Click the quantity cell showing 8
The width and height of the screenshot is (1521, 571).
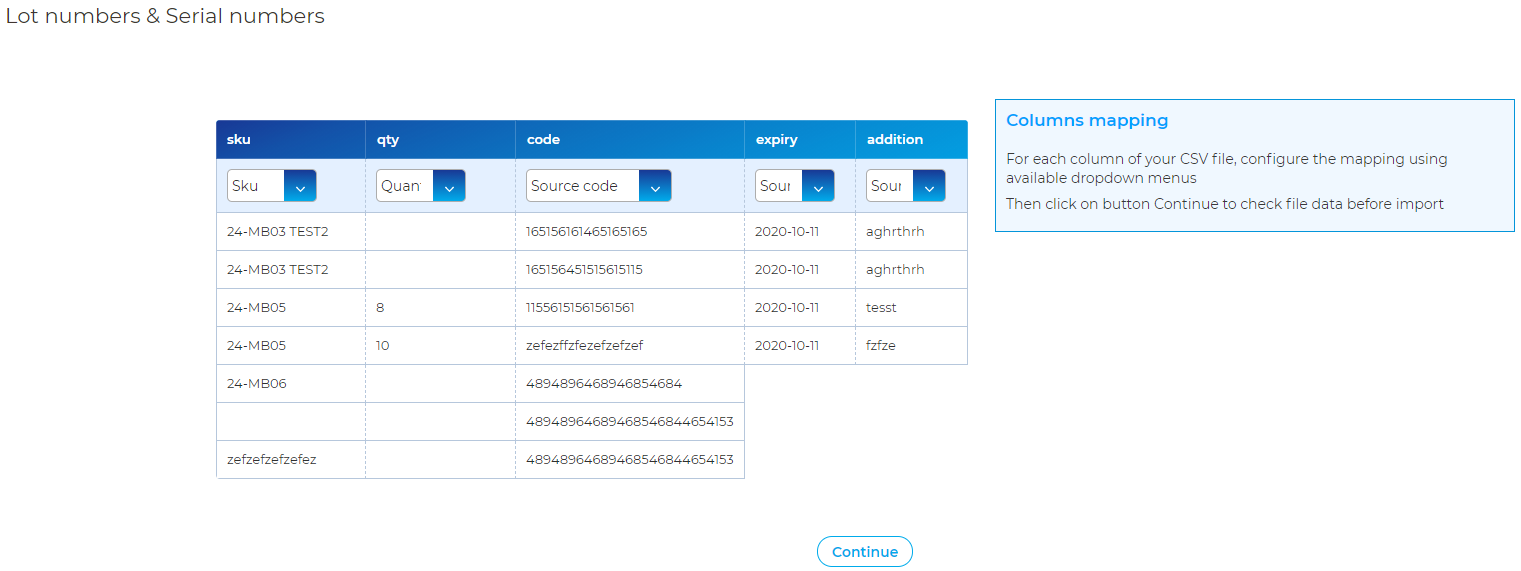441,308
